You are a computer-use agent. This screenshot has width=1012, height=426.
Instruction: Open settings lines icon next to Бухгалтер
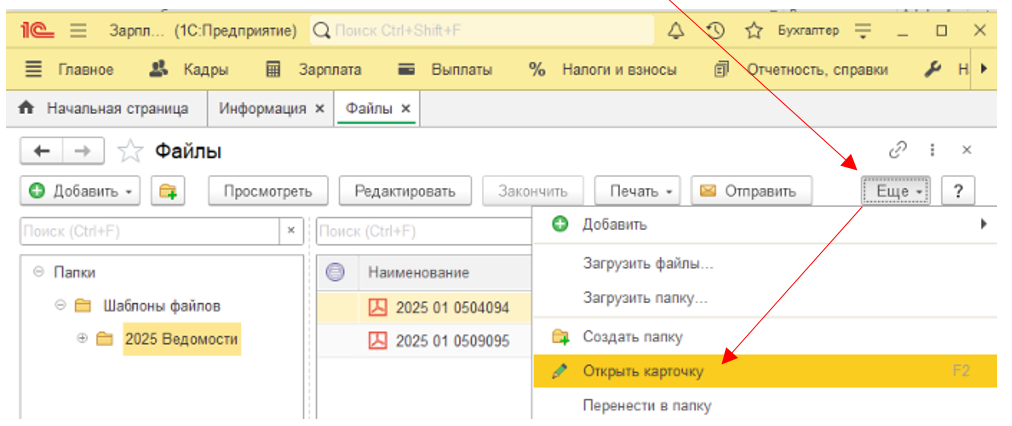[862, 30]
